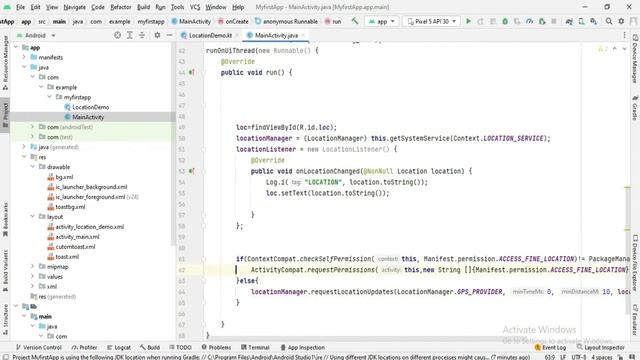Click the UTF-8 encoding status indicator

579,357
